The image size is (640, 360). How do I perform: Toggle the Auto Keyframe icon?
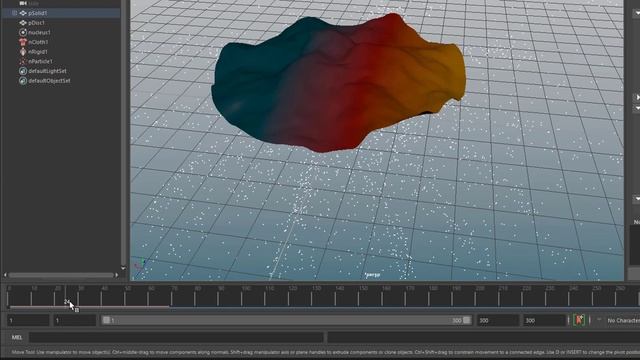click(579, 320)
